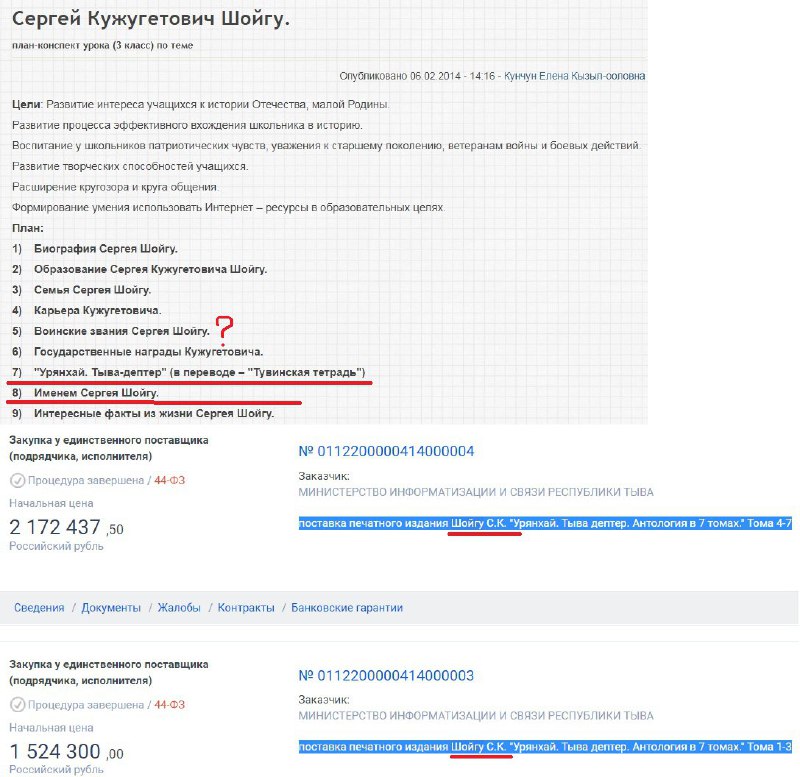Viewport: 800px width, 777px height.
Task: Open the Жалобы tab
Action: [x=179, y=608]
